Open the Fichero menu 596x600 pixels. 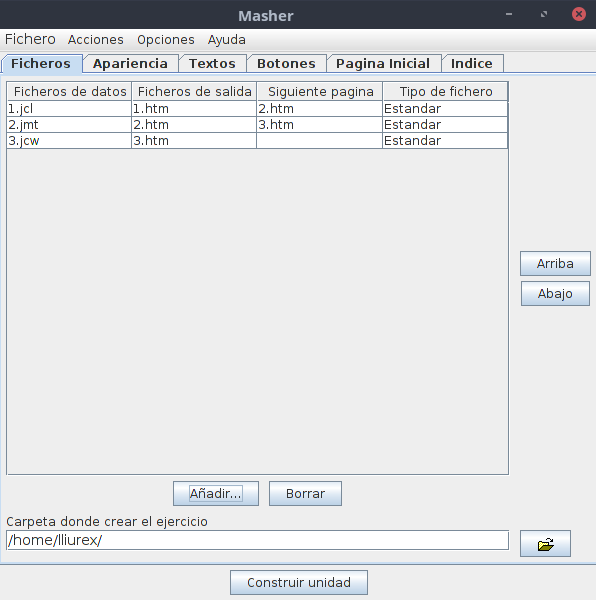pos(30,39)
